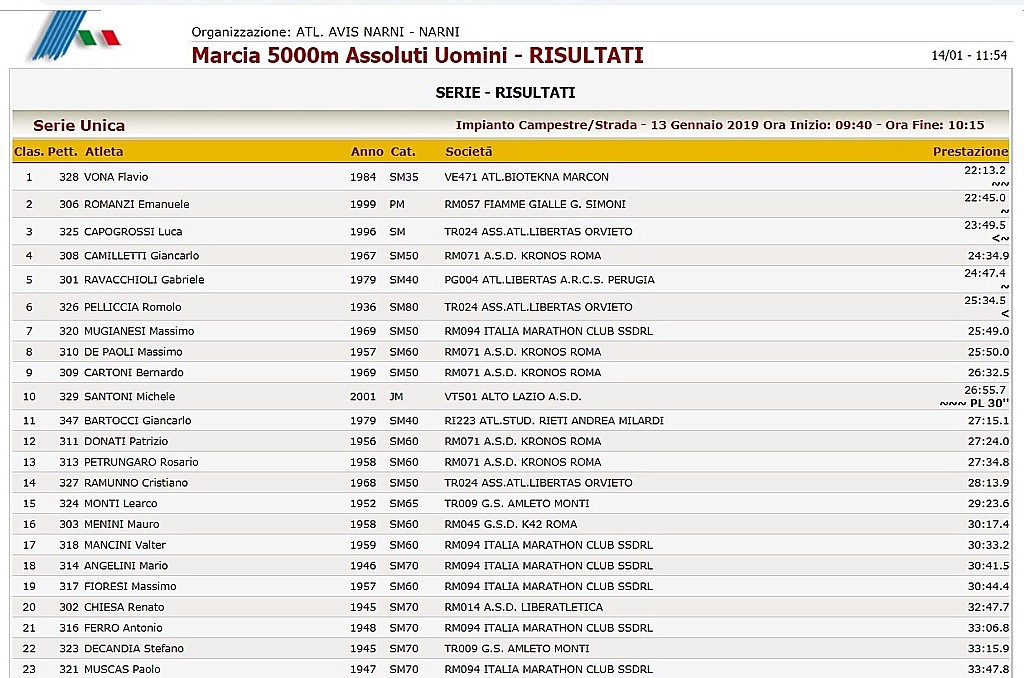
Task: Click club 'RI223 ATL.STUD. RIETI ANDREA MILARDI'
Action: (x=554, y=421)
